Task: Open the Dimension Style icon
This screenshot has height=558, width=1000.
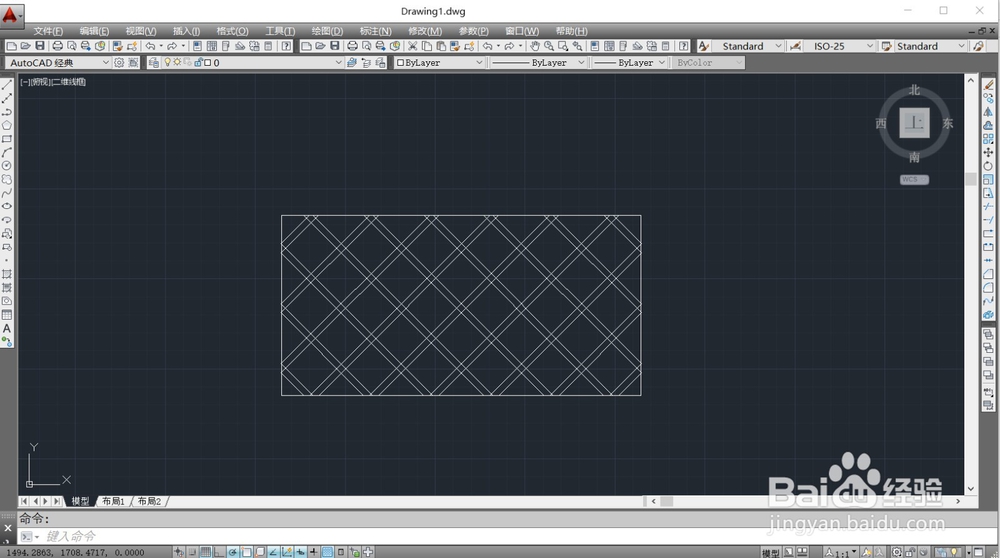Action: pos(795,46)
